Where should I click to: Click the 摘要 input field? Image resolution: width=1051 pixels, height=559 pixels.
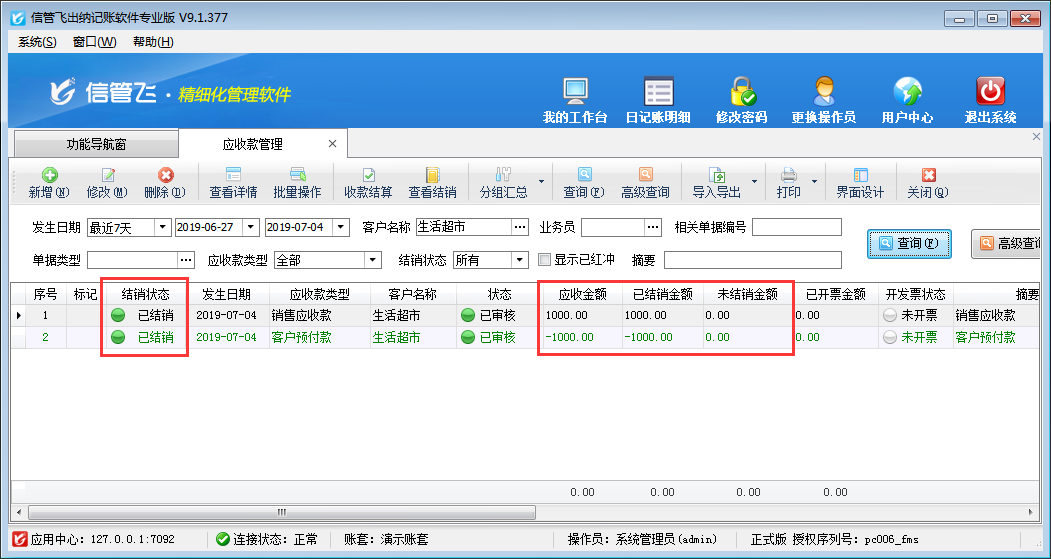click(752, 260)
